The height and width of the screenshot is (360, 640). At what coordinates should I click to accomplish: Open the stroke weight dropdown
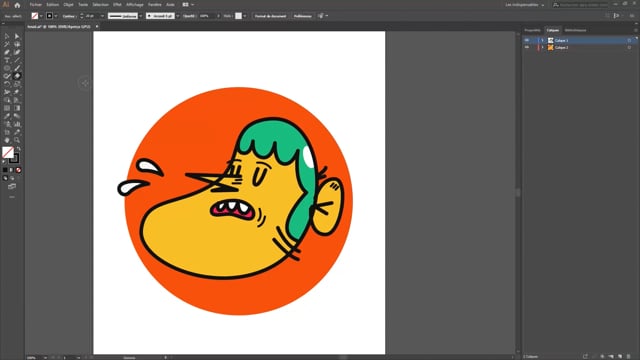(102, 16)
